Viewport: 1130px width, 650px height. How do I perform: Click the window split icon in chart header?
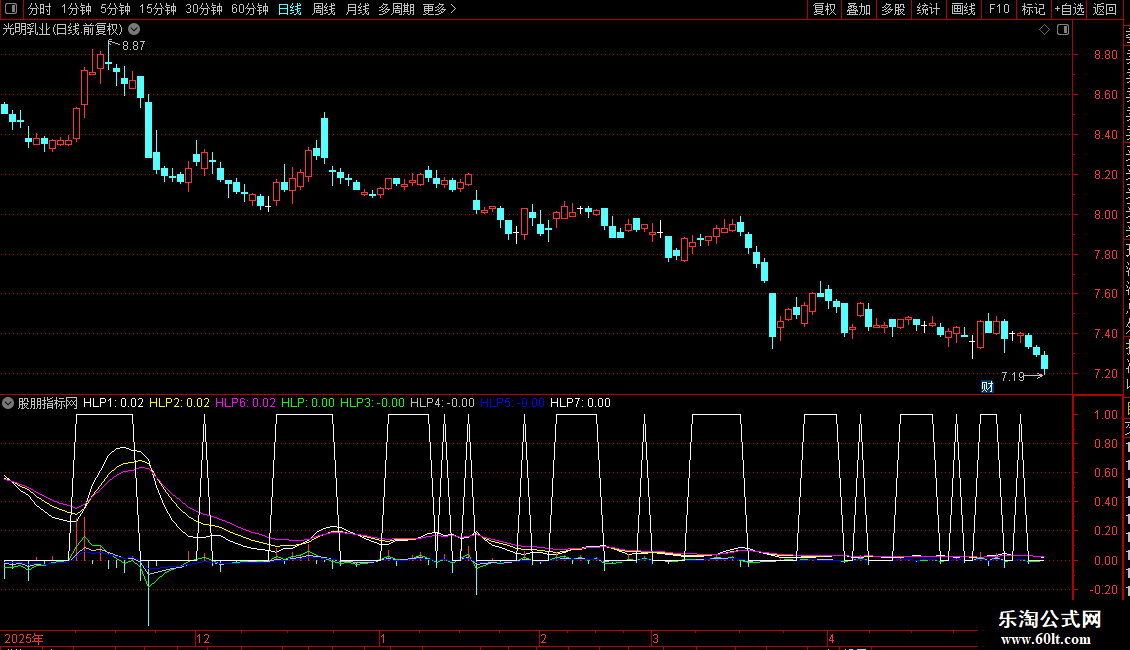point(1063,30)
